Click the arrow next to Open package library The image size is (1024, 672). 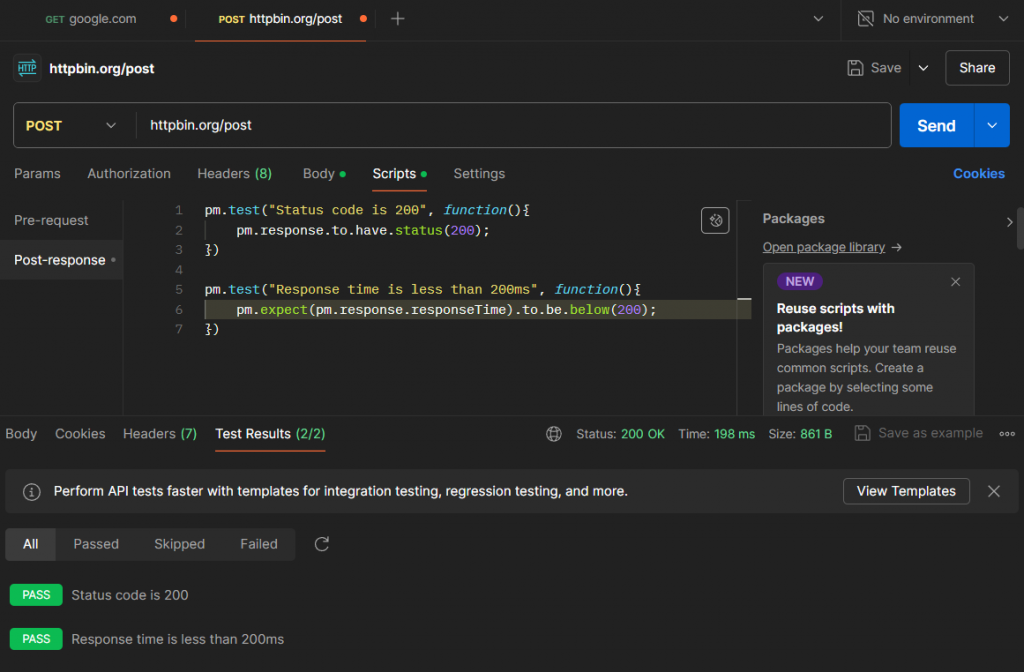click(x=897, y=247)
